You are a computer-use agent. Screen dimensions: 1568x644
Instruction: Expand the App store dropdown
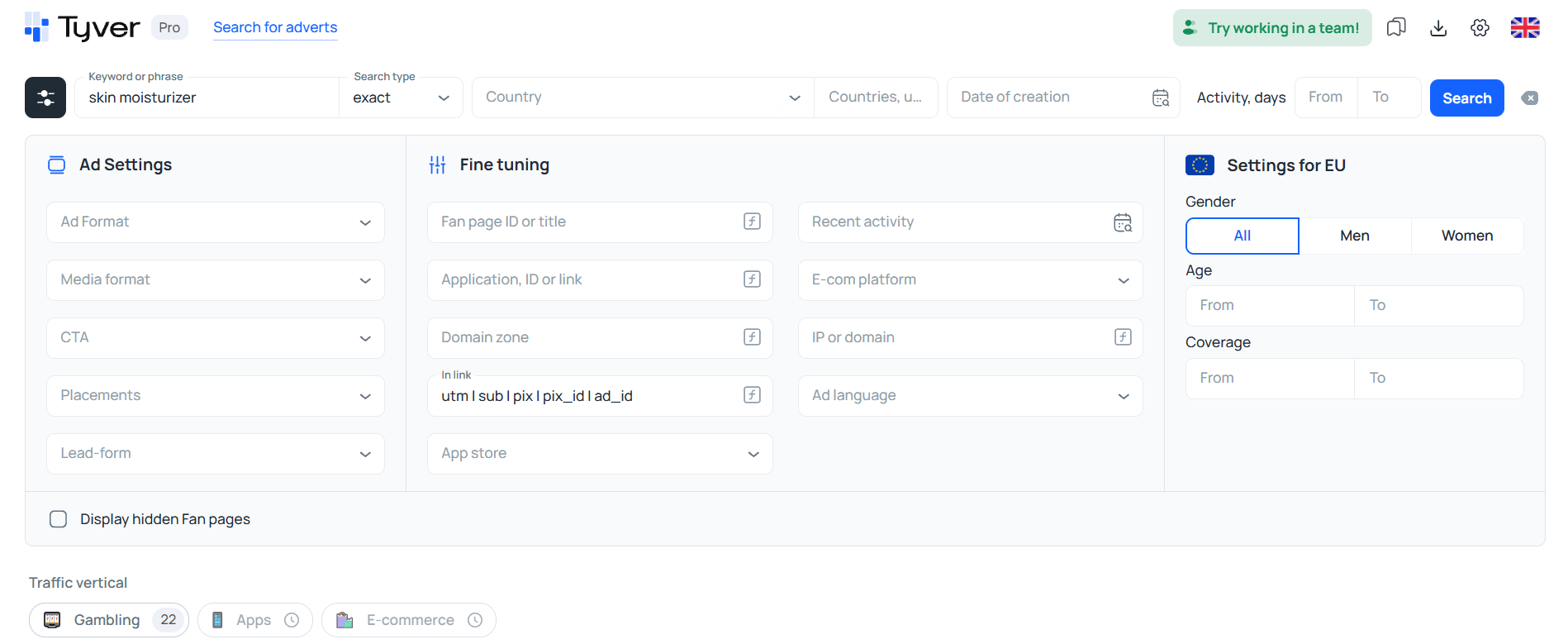[x=600, y=454]
